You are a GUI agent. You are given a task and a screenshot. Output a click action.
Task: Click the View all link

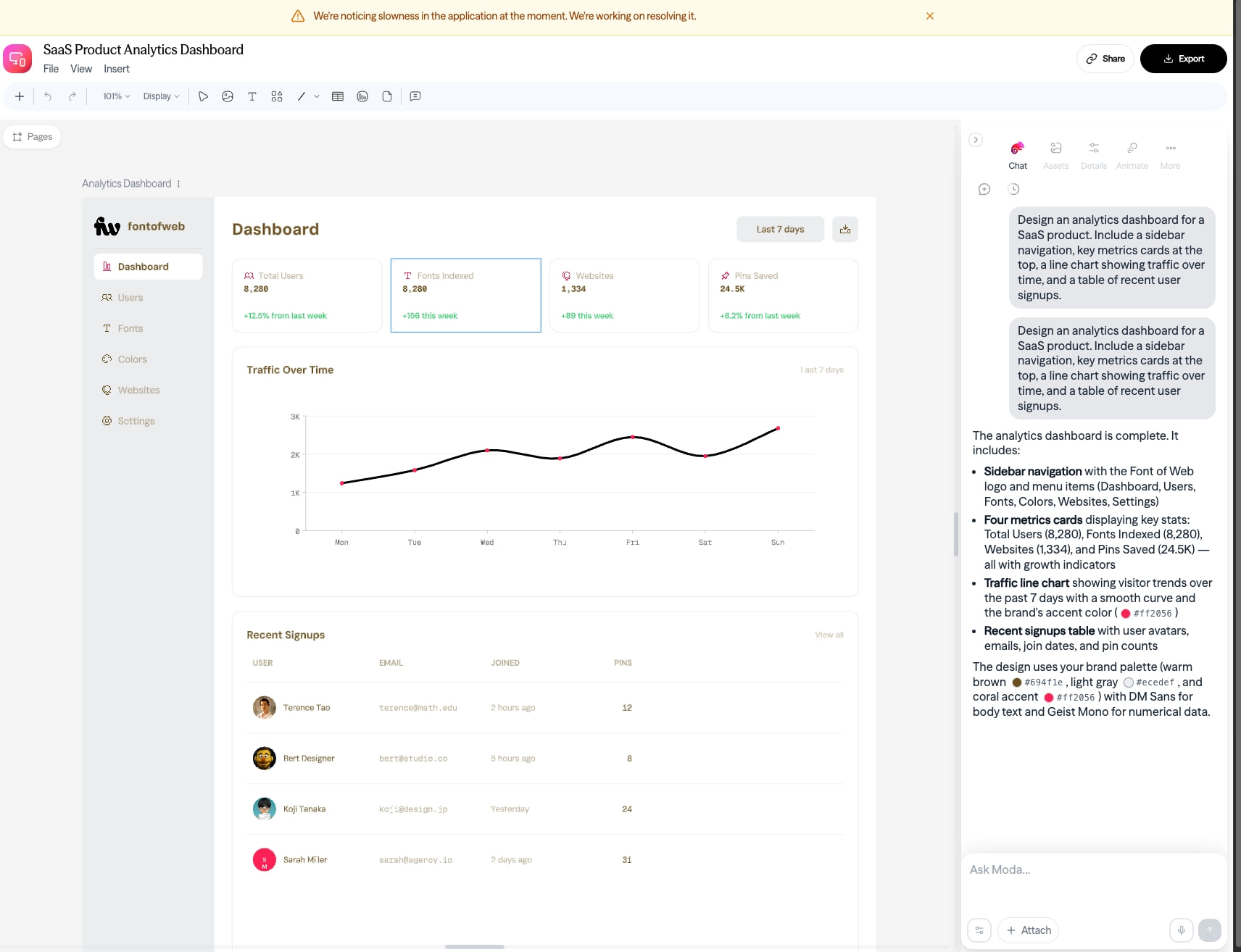click(829, 635)
